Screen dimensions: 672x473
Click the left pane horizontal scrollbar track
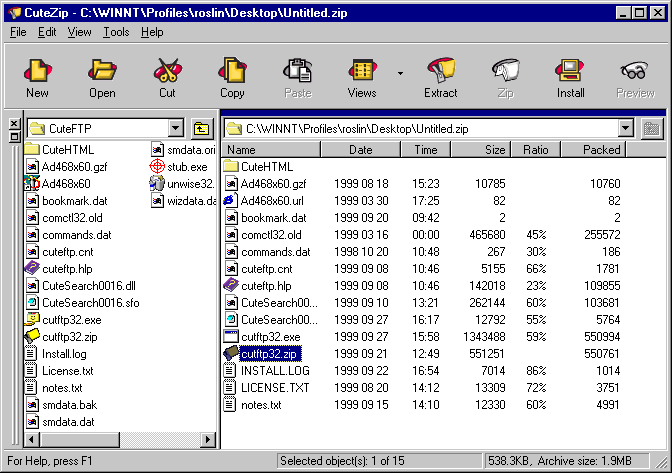(160, 440)
